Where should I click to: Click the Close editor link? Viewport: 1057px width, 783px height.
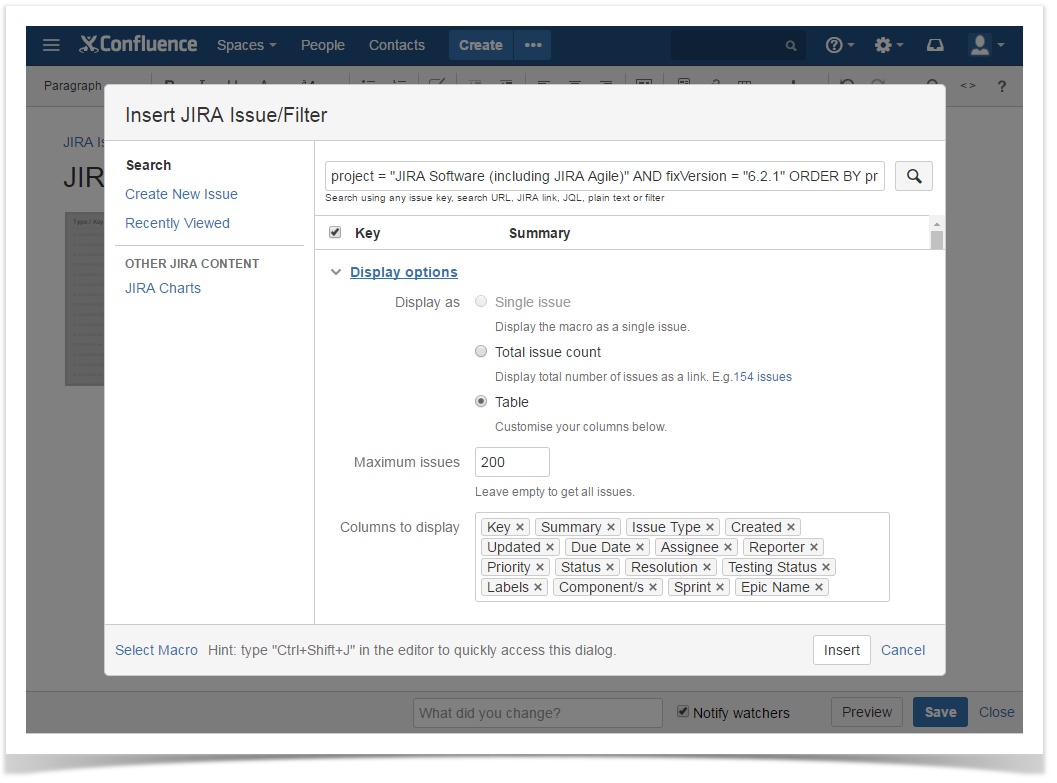(996, 712)
